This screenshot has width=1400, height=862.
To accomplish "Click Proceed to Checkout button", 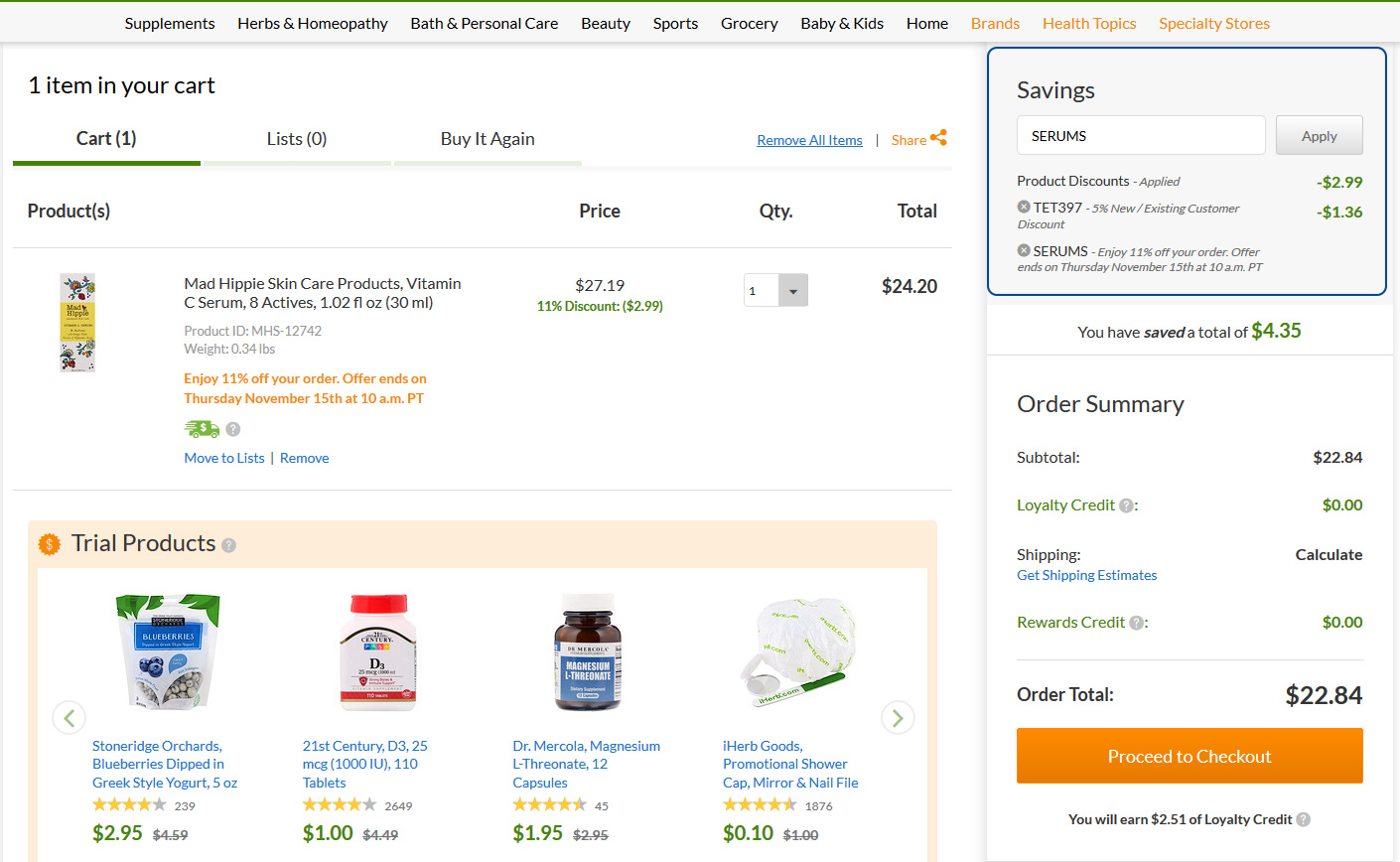I will tap(1190, 756).
